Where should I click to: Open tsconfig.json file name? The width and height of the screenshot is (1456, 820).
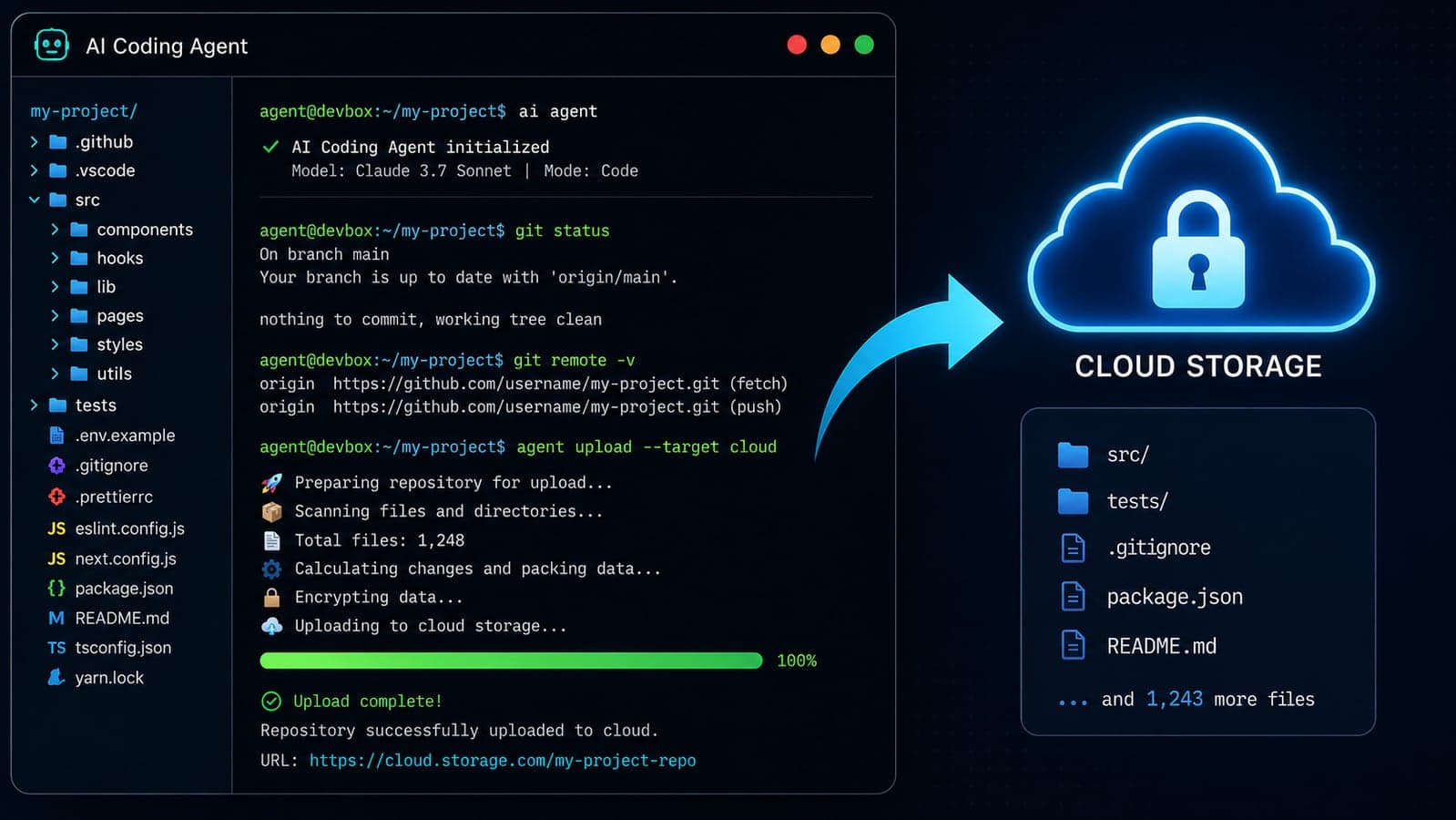(x=123, y=648)
